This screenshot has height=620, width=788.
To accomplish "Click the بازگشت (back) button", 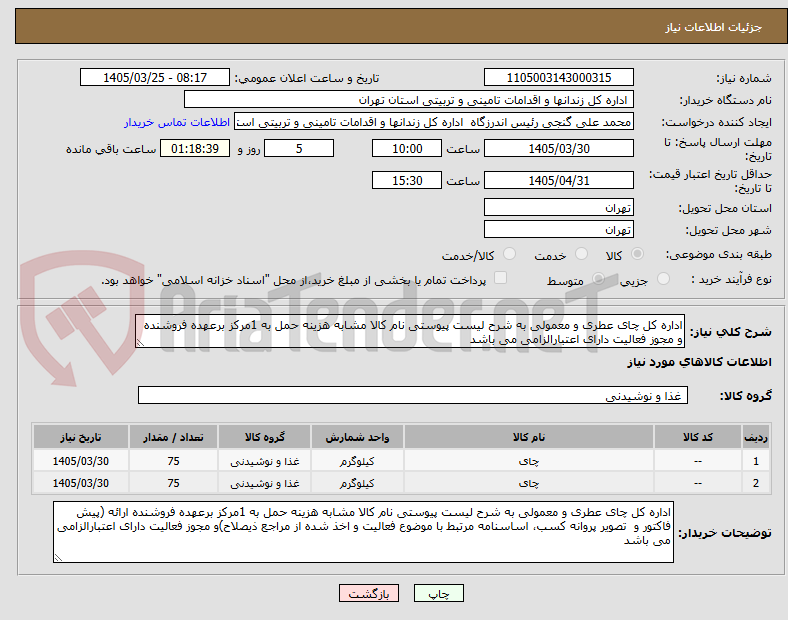I will coord(369,593).
